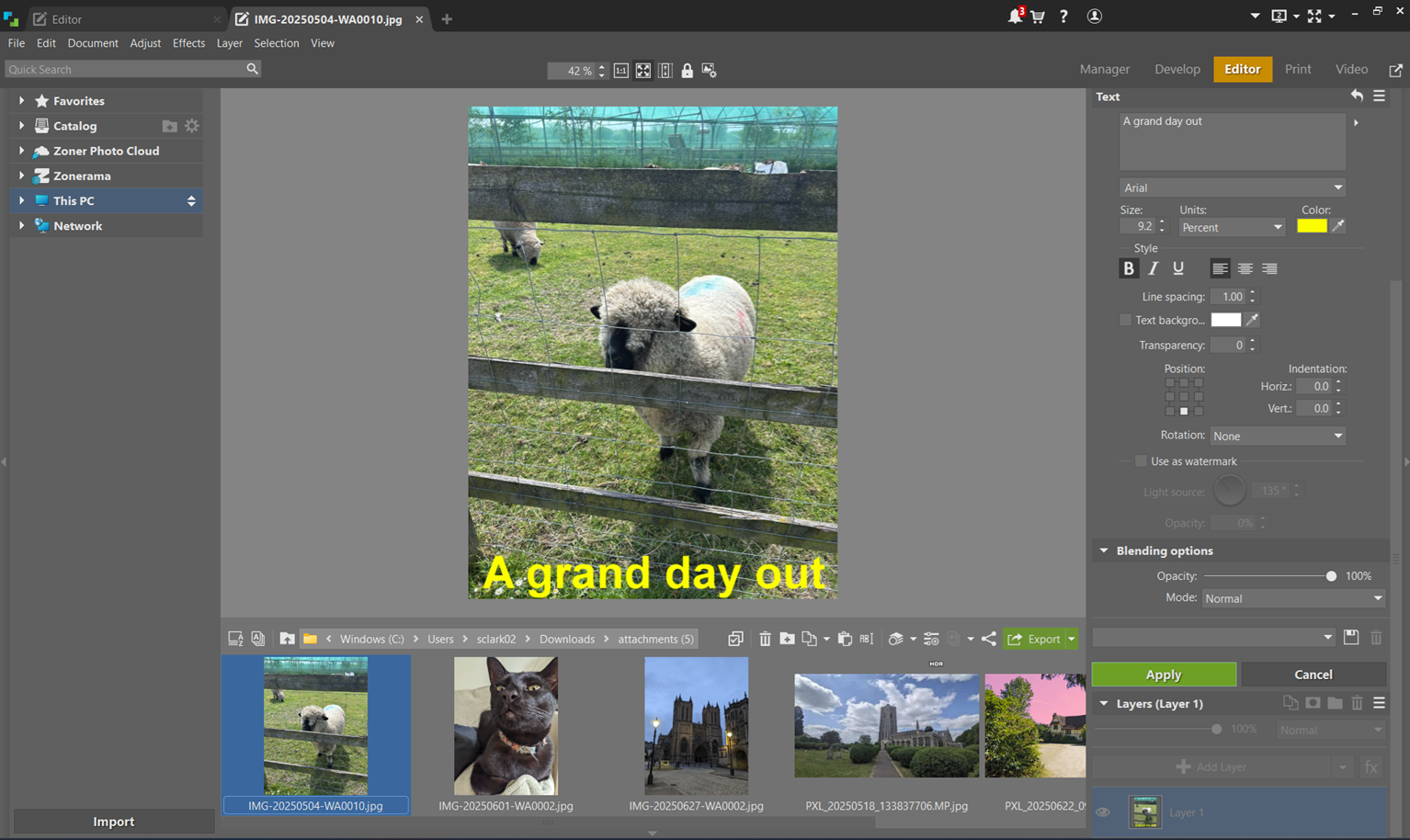Click the share icon in filmstrip toolbar
This screenshot has height=840, width=1410.
(989, 639)
